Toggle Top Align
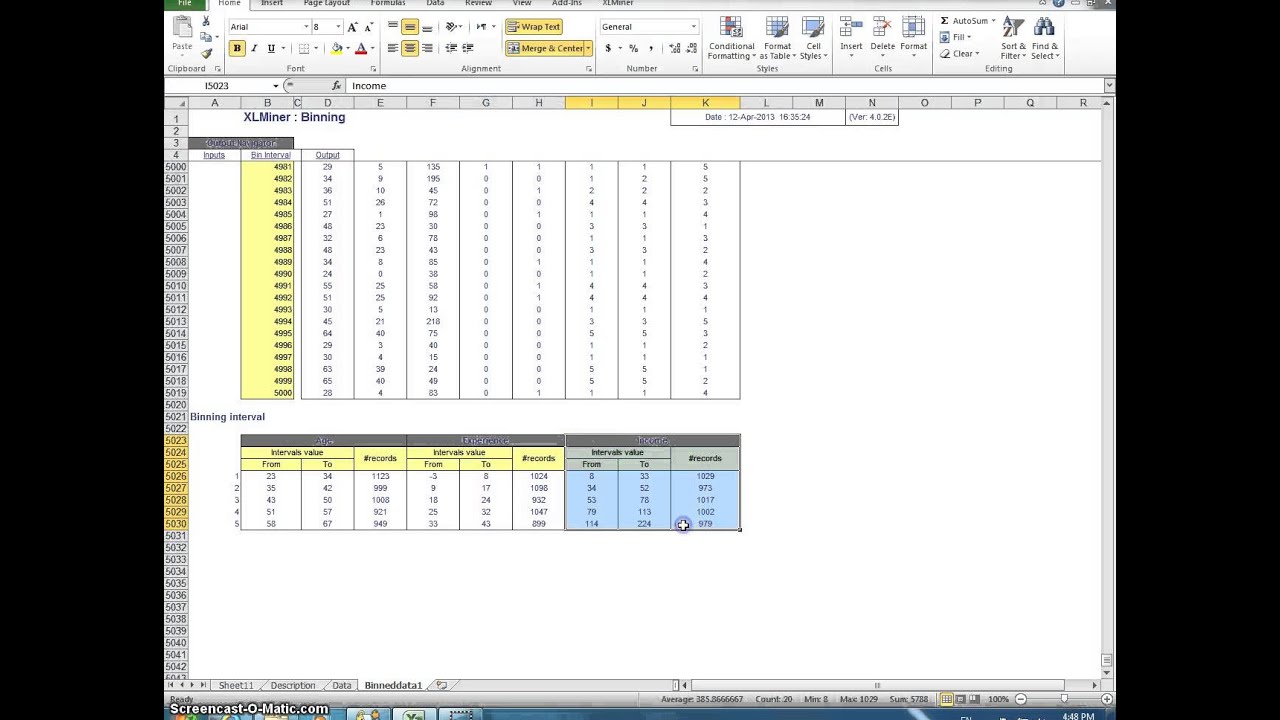Viewport: 1280px width, 720px height. (x=392, y=27)
